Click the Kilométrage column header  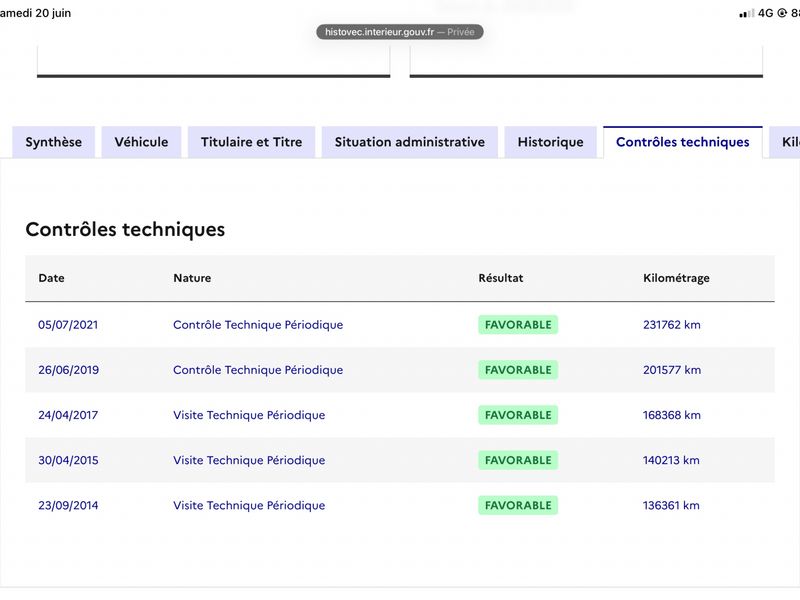tap(676, 278)
